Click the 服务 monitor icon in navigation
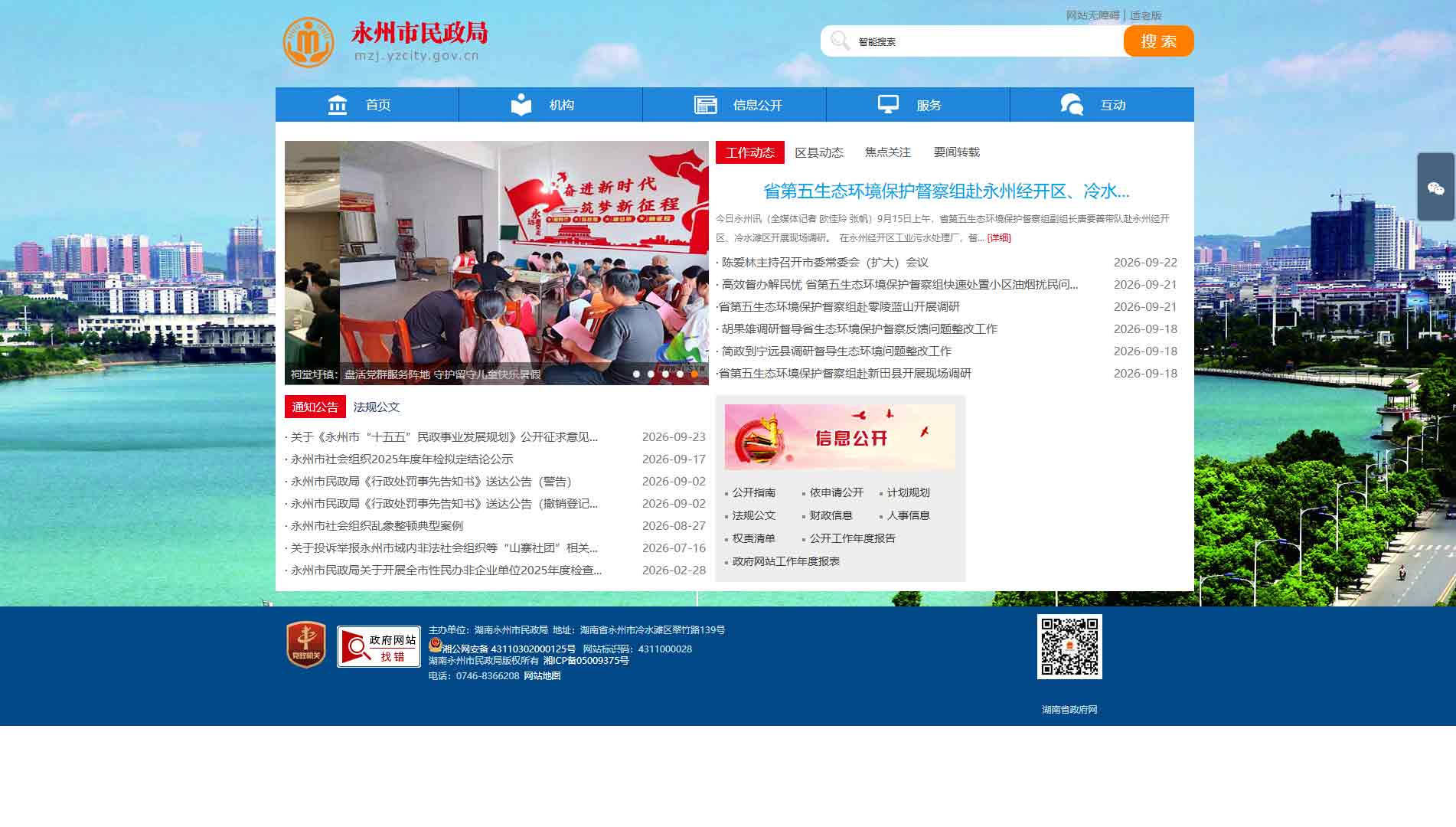 pyautogui.click(x=888, y=105)
